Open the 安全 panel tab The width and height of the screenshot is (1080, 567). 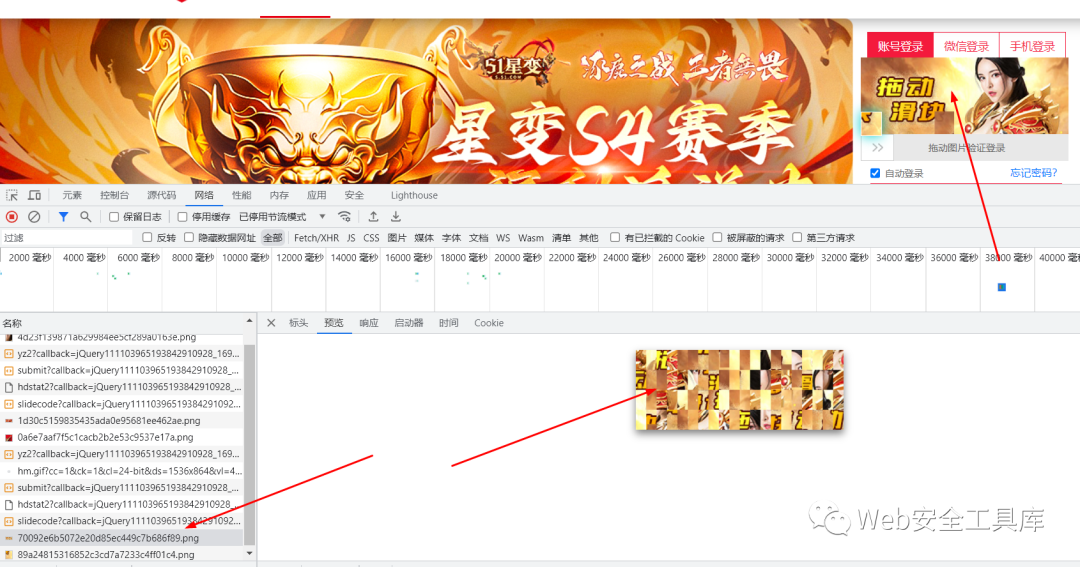pos(354,195)
